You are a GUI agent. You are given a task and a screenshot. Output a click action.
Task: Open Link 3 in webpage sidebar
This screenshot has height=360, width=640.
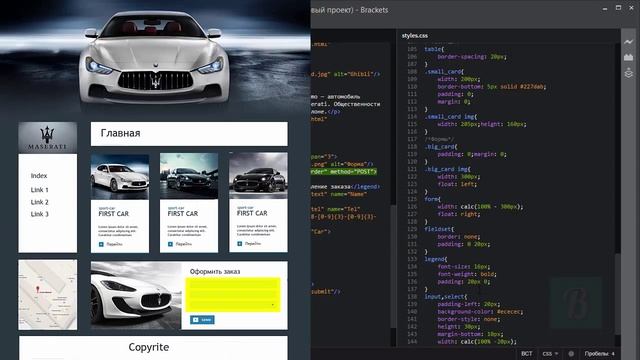click(x=40, y=214)
